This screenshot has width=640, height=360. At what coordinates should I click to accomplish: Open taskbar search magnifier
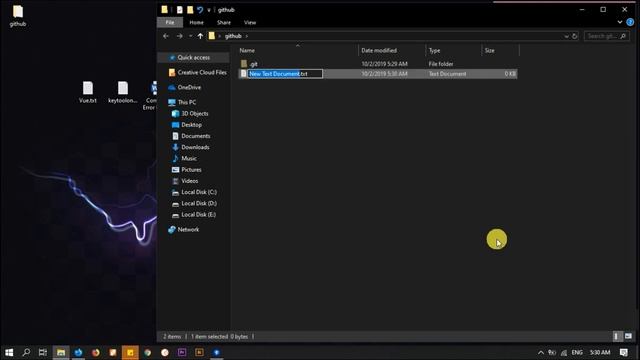coord(26,352)
